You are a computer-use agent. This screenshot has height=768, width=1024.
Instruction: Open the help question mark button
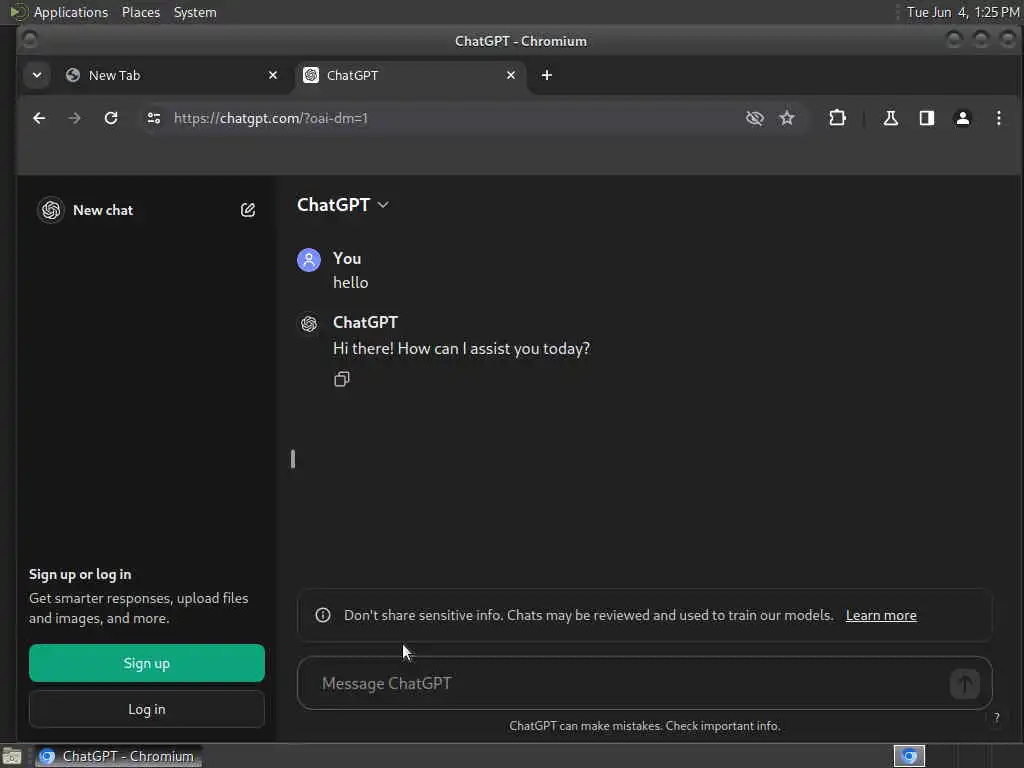point(997,718)
